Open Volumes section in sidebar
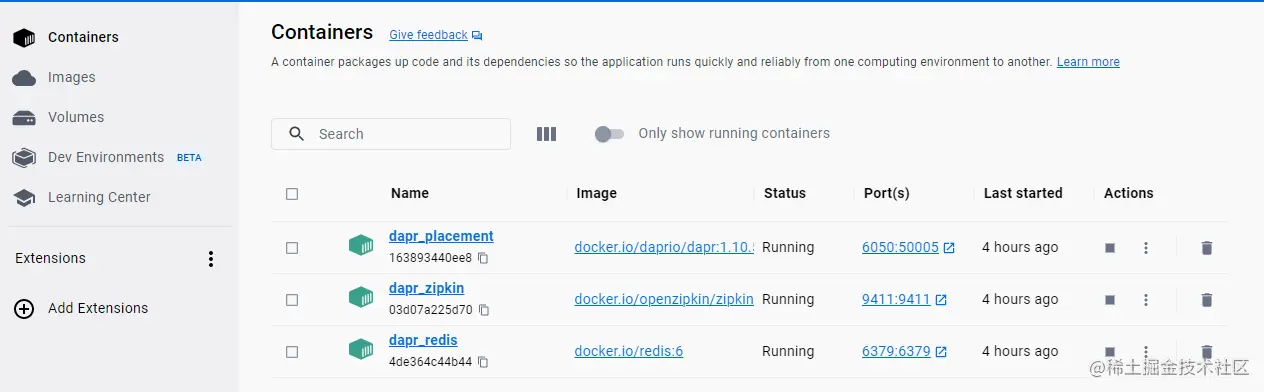The image size is (1264, 392). tap(76, 117)
